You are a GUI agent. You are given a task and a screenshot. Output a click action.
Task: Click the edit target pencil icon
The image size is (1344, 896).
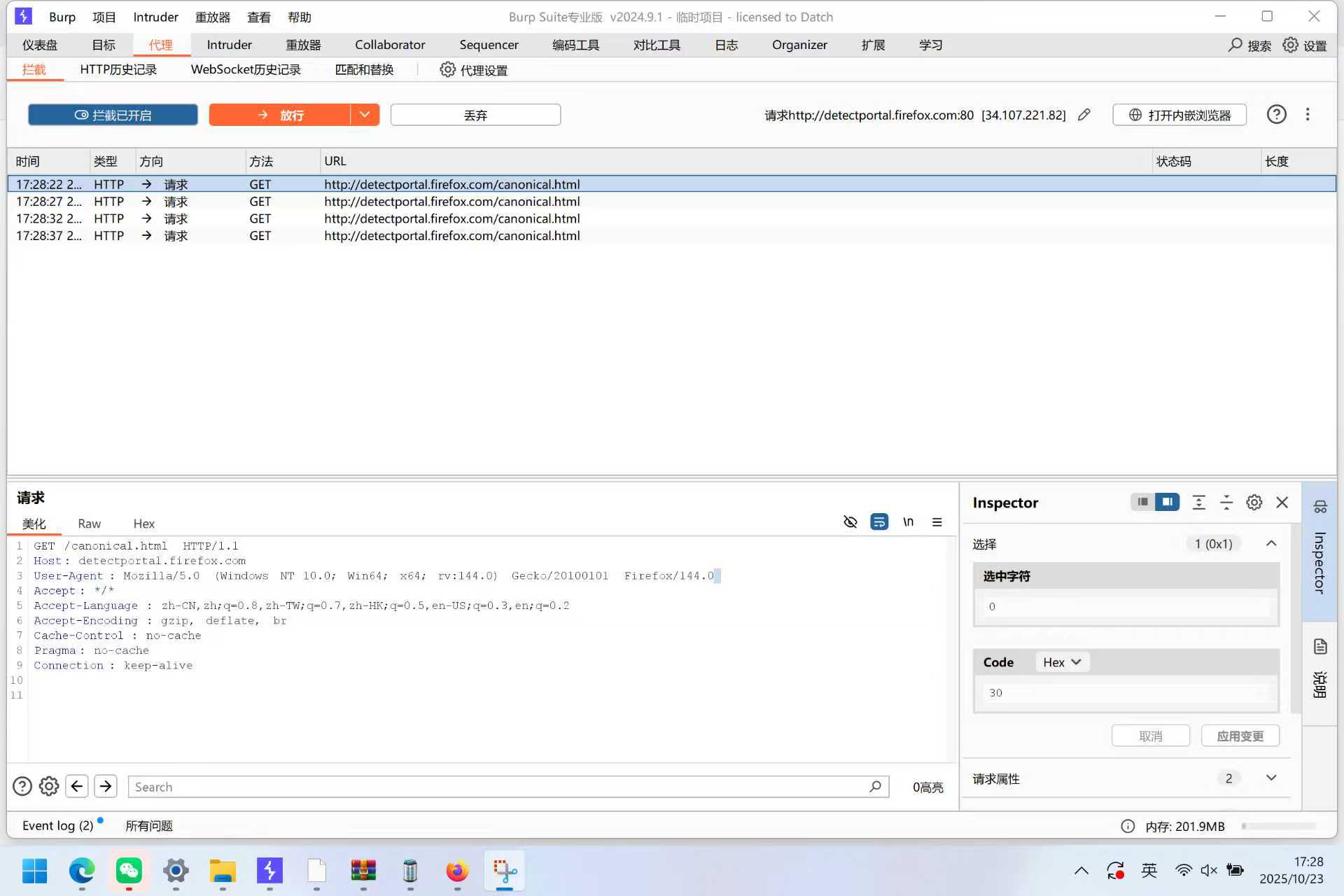(x=1084, y=115)
